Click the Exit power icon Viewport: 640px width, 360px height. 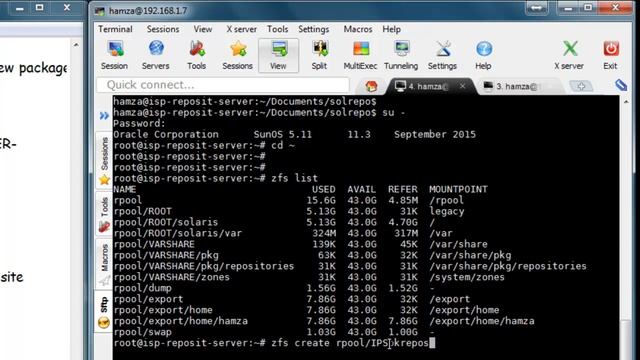611,55
